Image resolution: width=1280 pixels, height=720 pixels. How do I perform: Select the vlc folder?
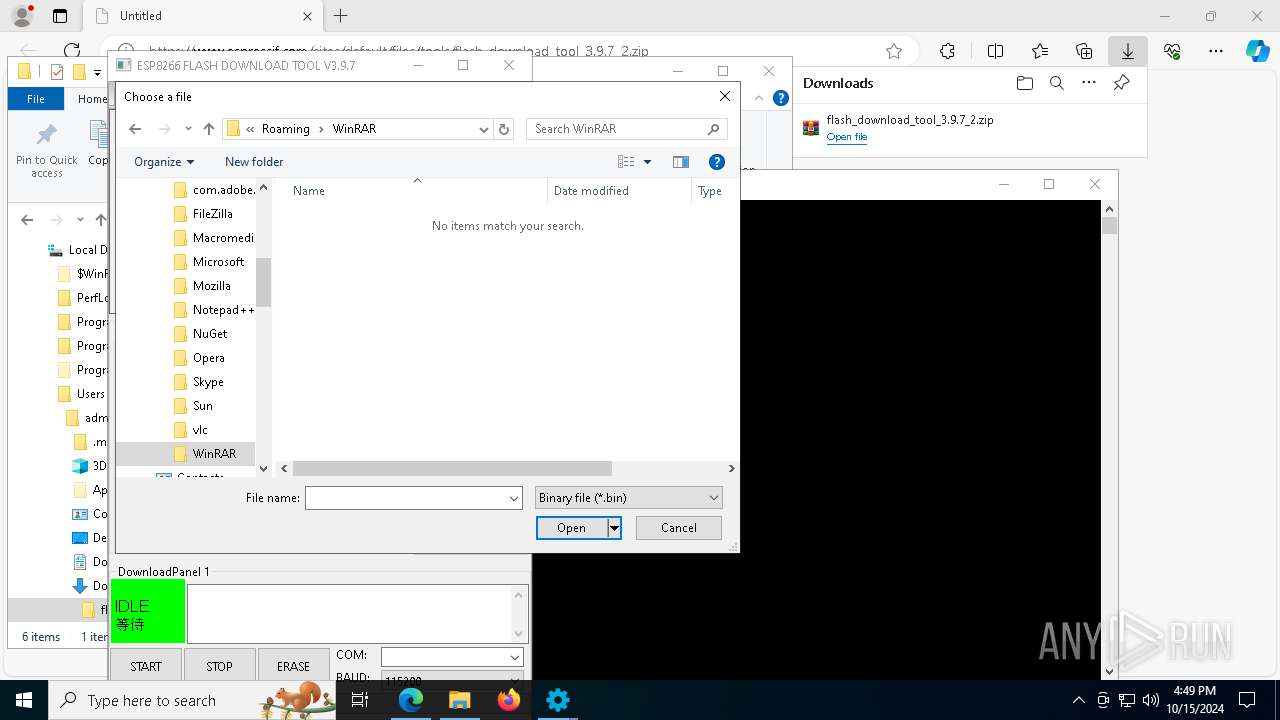(191, 430)
